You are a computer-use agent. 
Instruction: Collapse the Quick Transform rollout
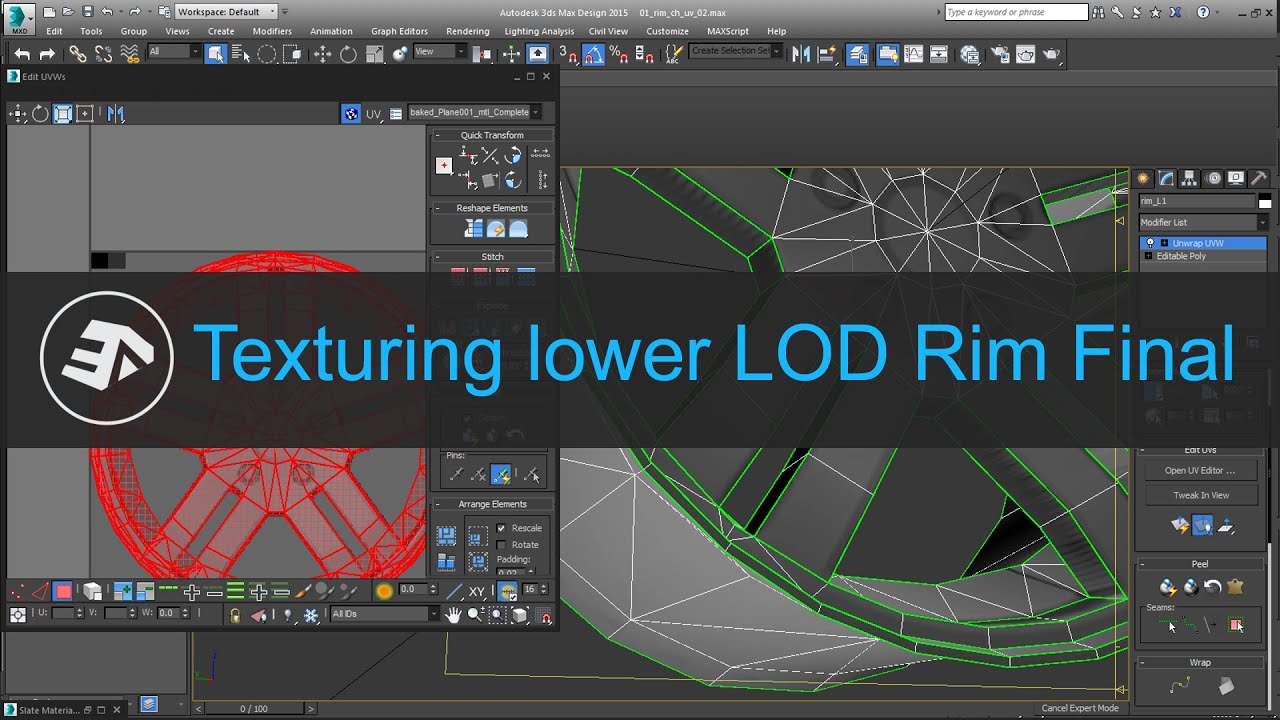[x=492, y=135]
